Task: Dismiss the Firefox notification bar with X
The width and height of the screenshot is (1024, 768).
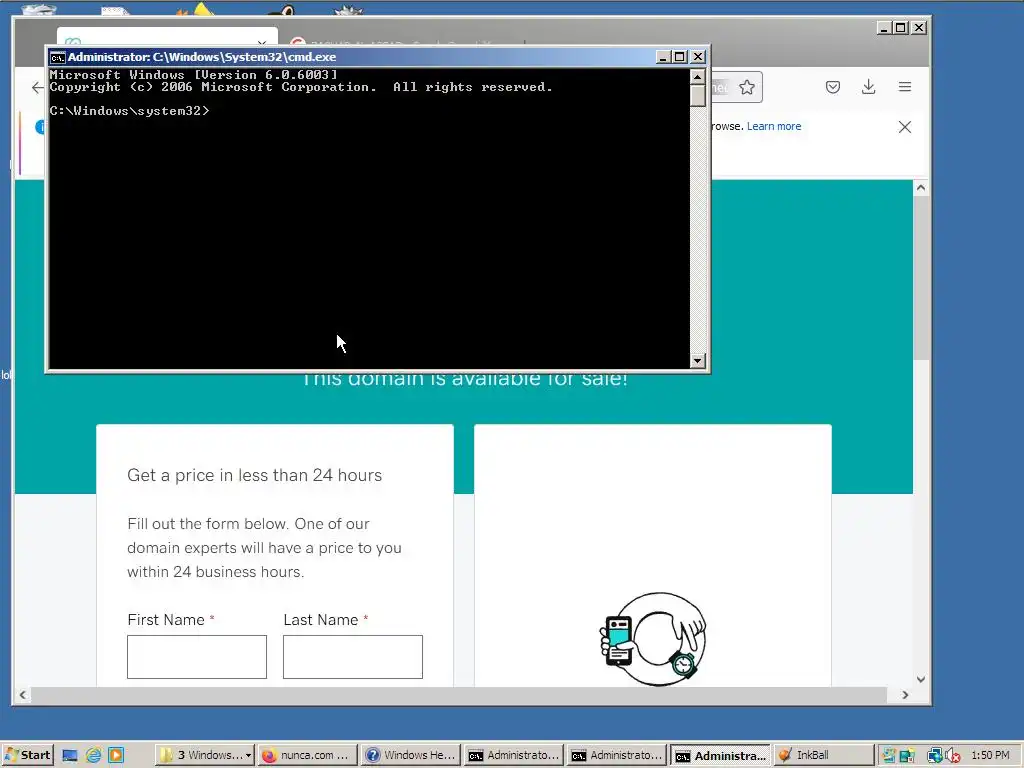Action: 904,127
